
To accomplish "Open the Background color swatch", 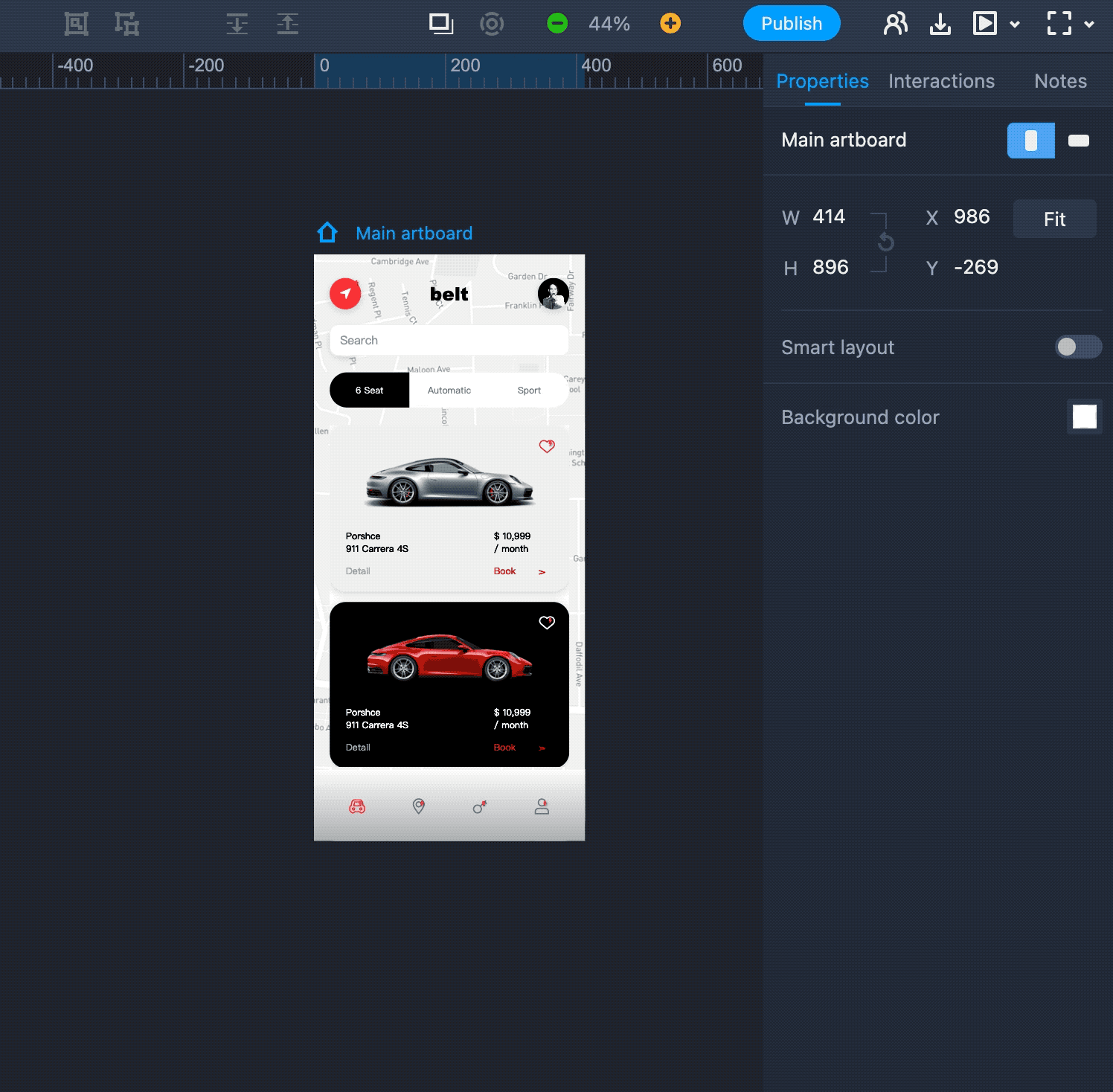I will [x=1084, y=417].
